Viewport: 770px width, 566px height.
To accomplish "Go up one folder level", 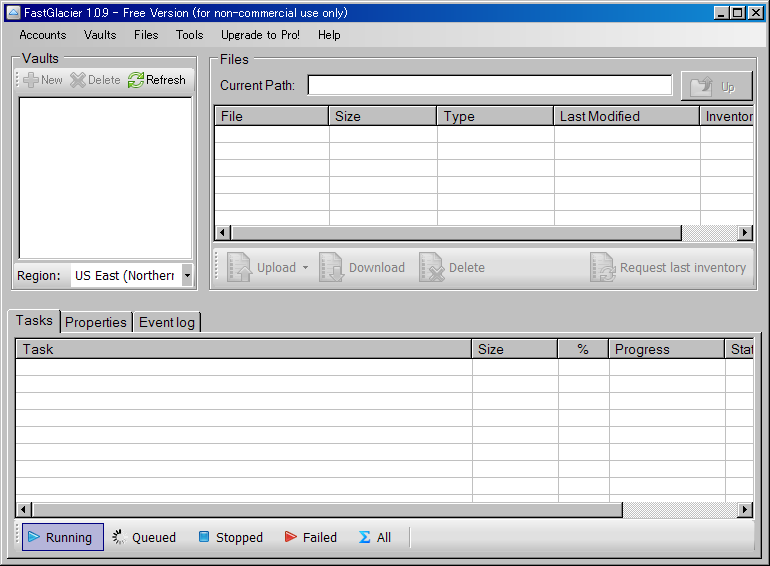I will [716, 86].
